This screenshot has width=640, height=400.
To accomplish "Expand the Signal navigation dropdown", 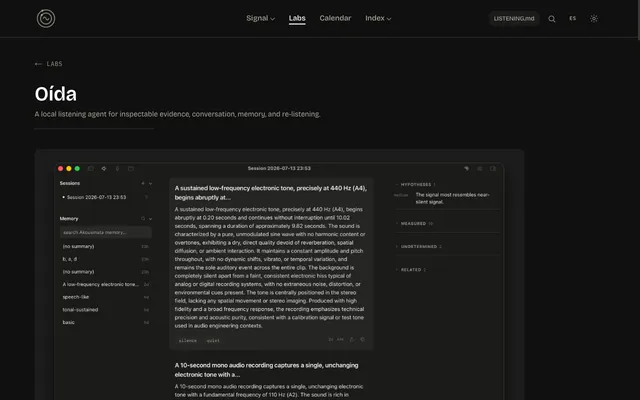I will click(x=260, y=18).
